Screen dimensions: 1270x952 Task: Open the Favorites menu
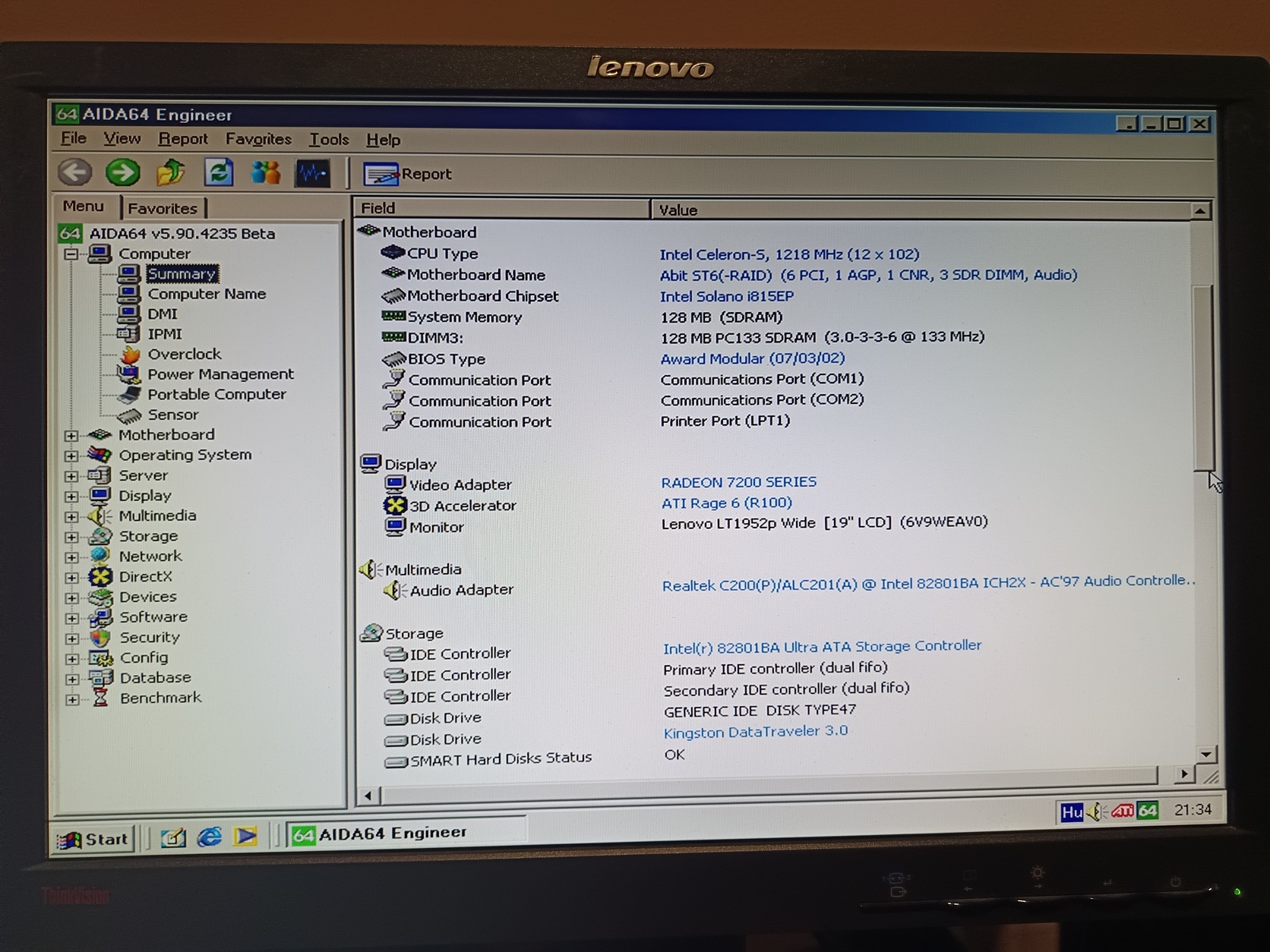click(x=258, y=139)
